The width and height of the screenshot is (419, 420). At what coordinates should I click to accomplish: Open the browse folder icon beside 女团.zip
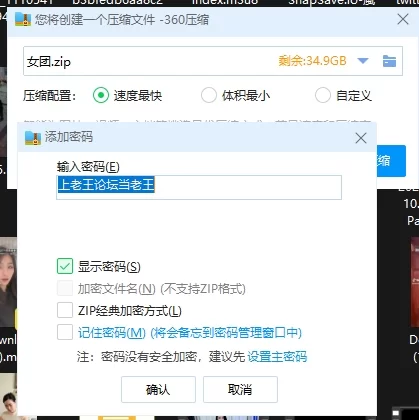coord(389,61)
